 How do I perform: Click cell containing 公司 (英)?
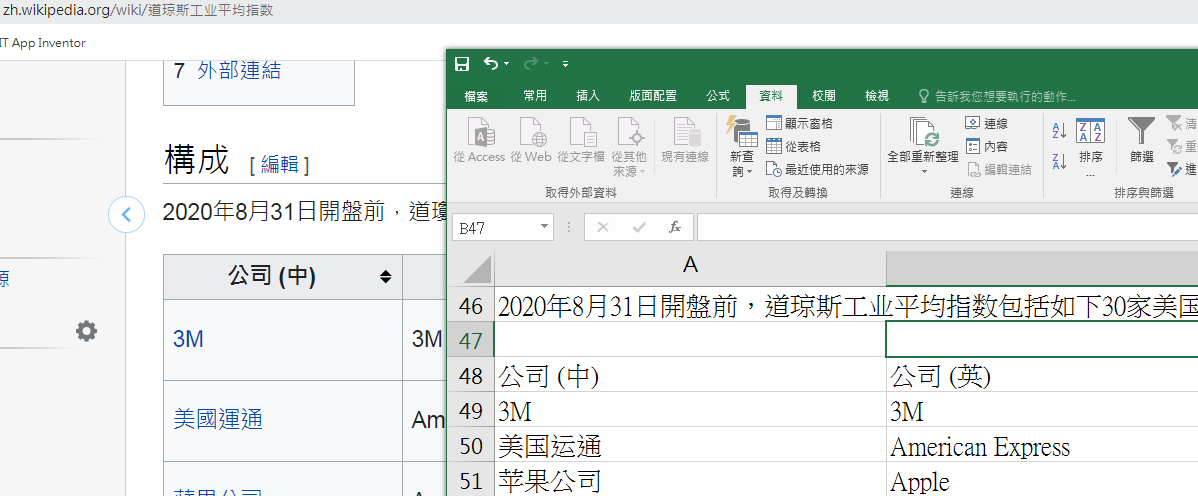[x=1042, y=376]
